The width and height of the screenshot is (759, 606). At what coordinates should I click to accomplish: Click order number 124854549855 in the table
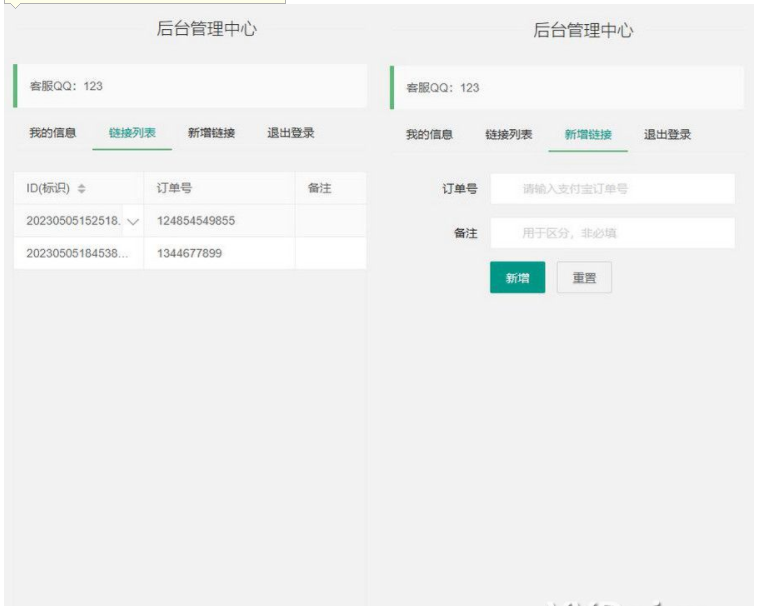point(196,220)
